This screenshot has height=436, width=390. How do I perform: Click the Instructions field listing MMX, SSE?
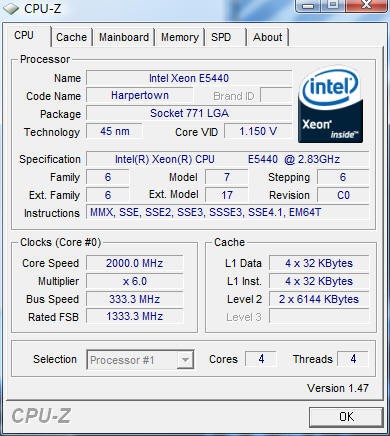coord(227,212)
